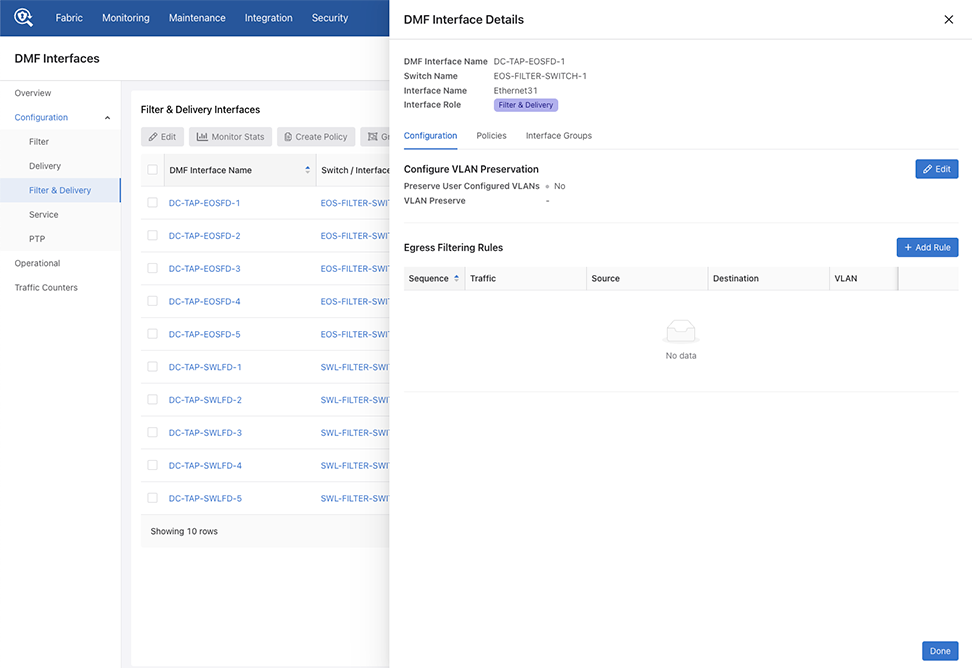Click Create Policy toolbar button
This screenshot has height=668, width=972.
pyautogui.click(x=315, y=137)
